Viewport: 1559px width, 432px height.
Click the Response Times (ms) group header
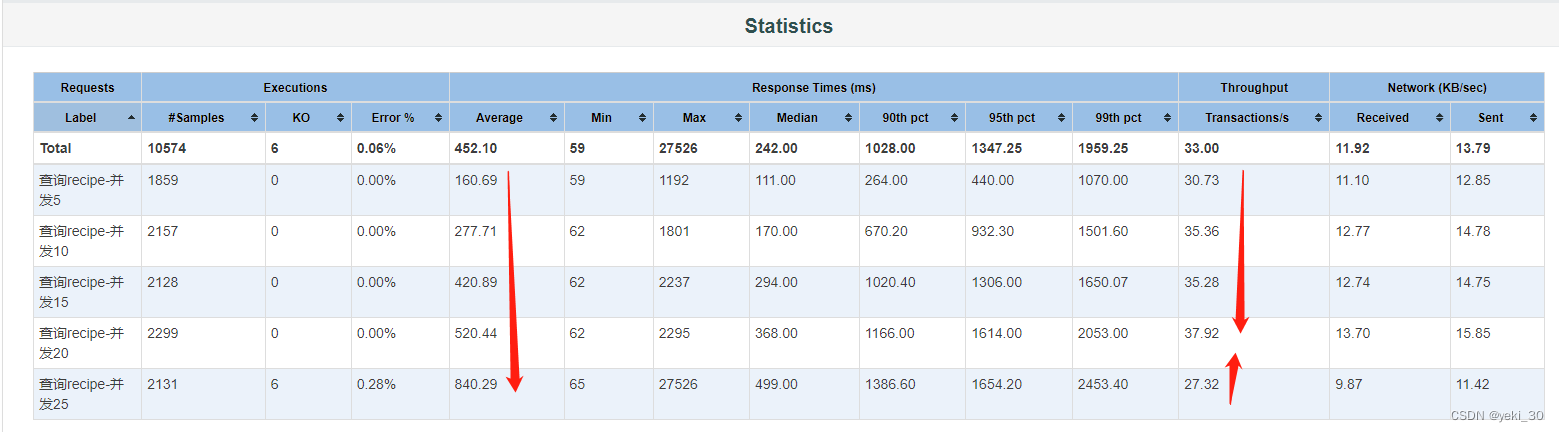pyautogui.click(x=814, y=88)
